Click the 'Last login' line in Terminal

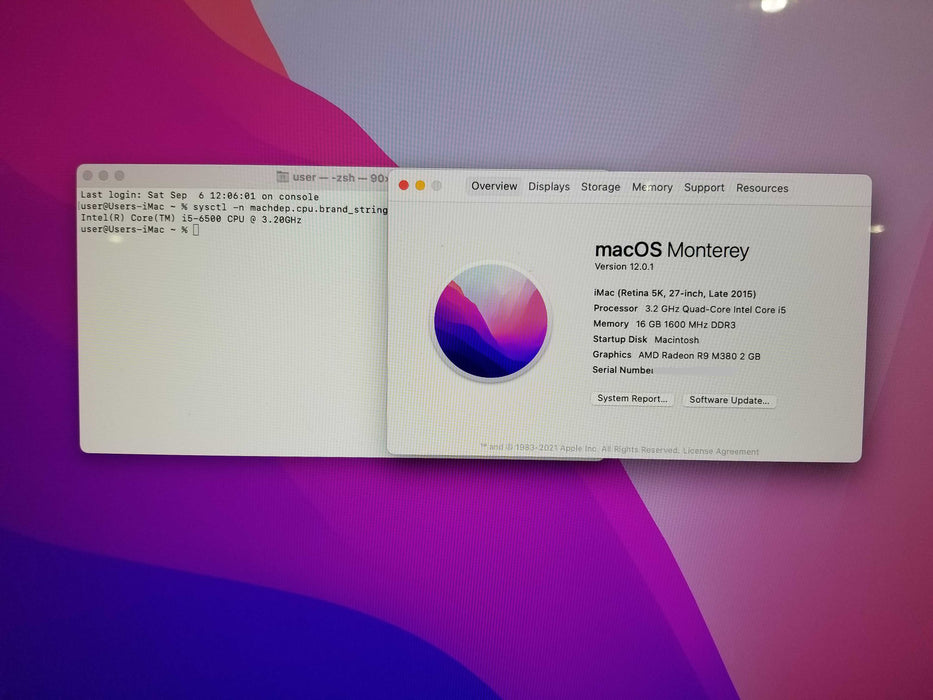coord(199,195)
